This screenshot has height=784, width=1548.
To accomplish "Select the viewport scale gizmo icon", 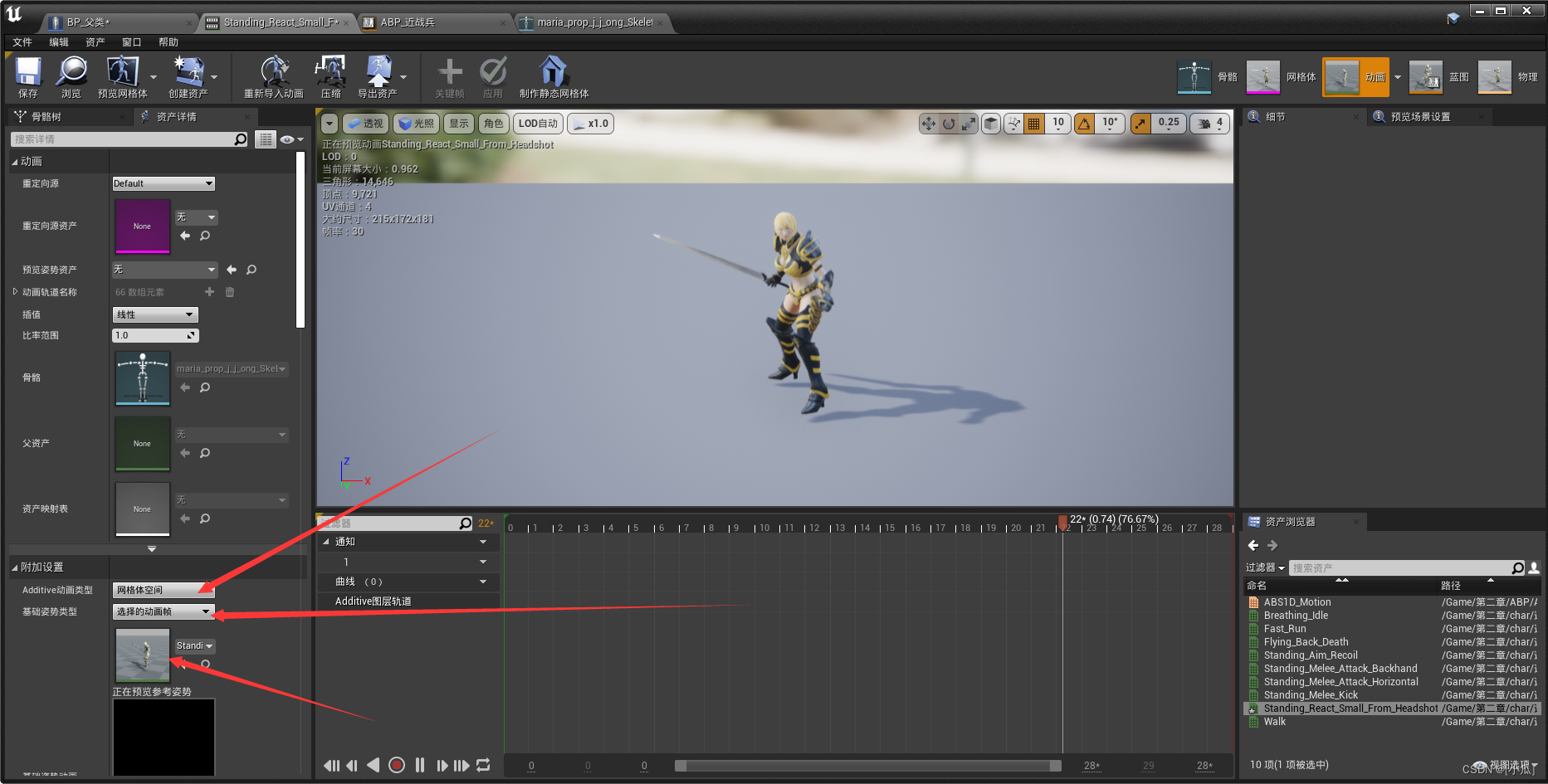I will (969, 124).
